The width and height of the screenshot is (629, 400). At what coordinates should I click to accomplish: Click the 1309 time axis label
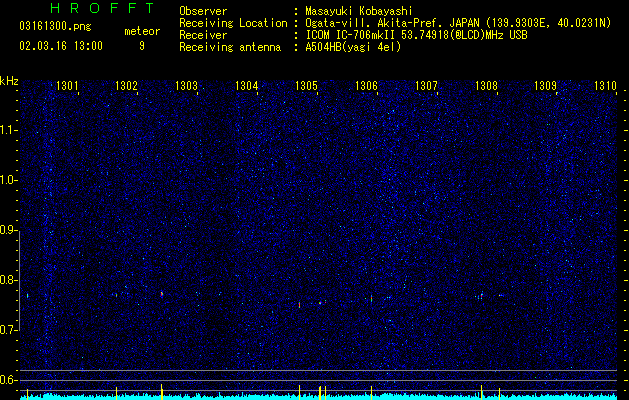point(546,85)
